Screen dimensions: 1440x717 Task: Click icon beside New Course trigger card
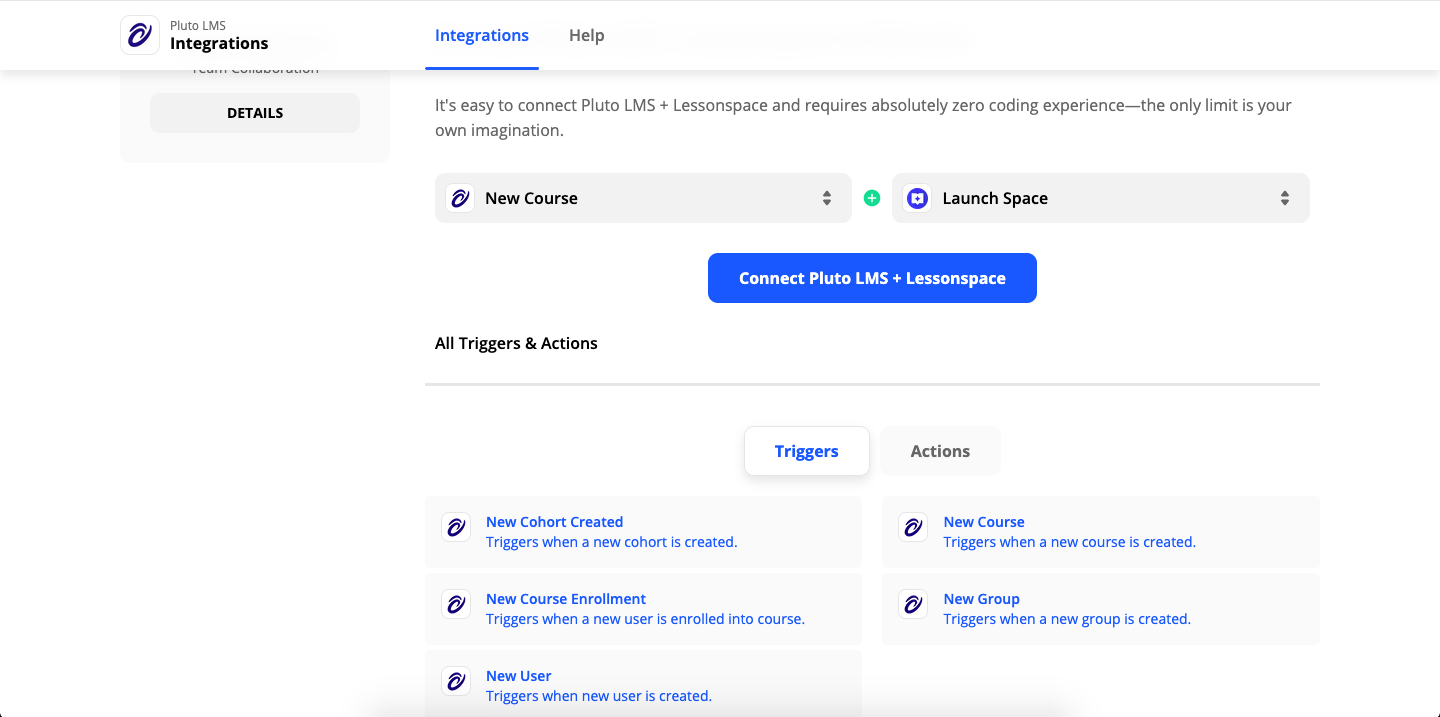click(913, 527)
